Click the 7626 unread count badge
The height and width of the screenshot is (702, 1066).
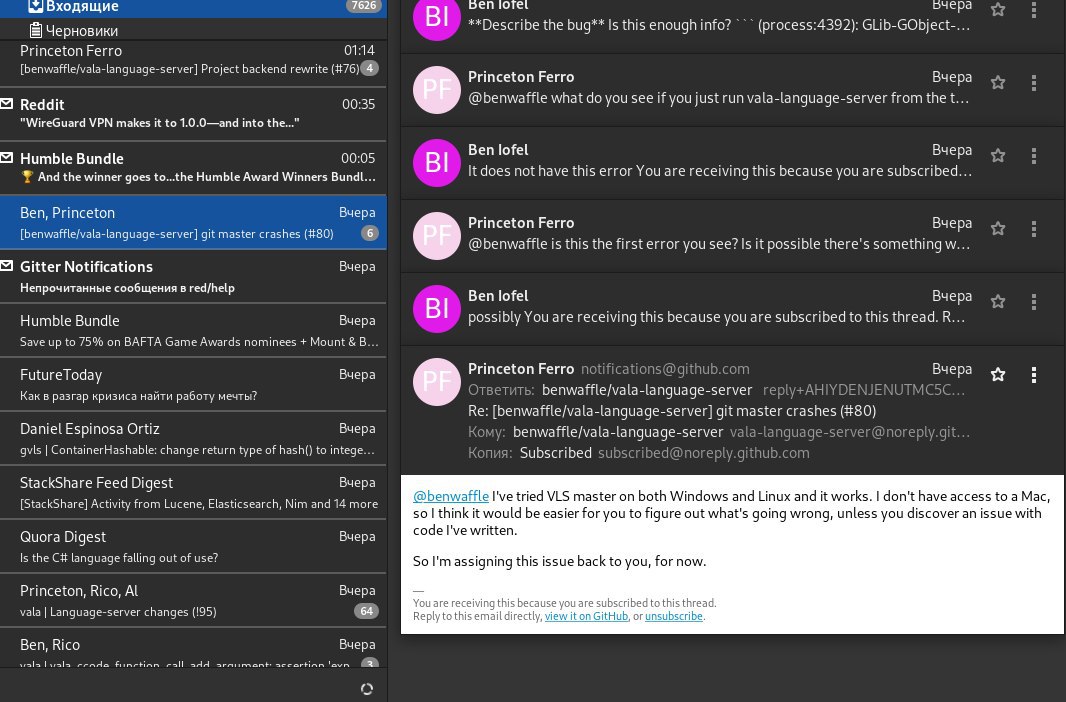click(x=363, y=5)
